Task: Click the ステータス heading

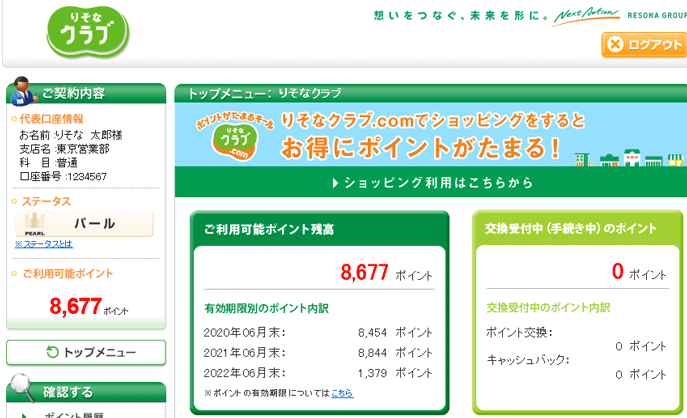Action: coord(46,202)
